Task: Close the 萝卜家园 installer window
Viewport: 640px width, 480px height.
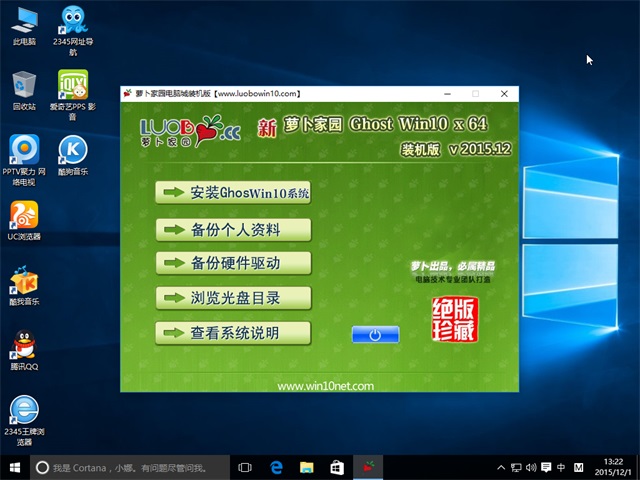Action: pyautogui.click(x=504, y=94)
